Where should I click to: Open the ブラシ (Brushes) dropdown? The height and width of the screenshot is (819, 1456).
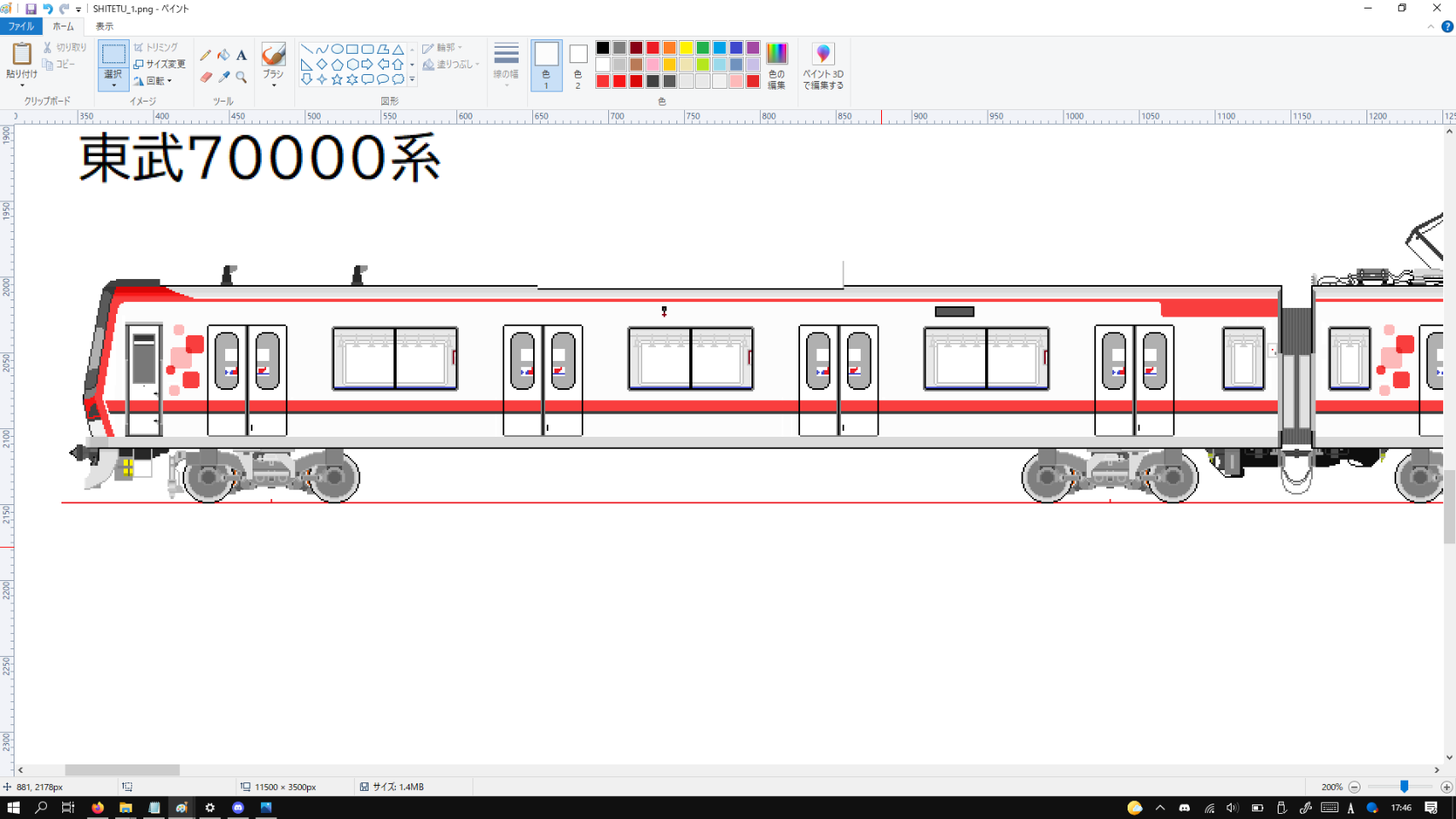273,84
